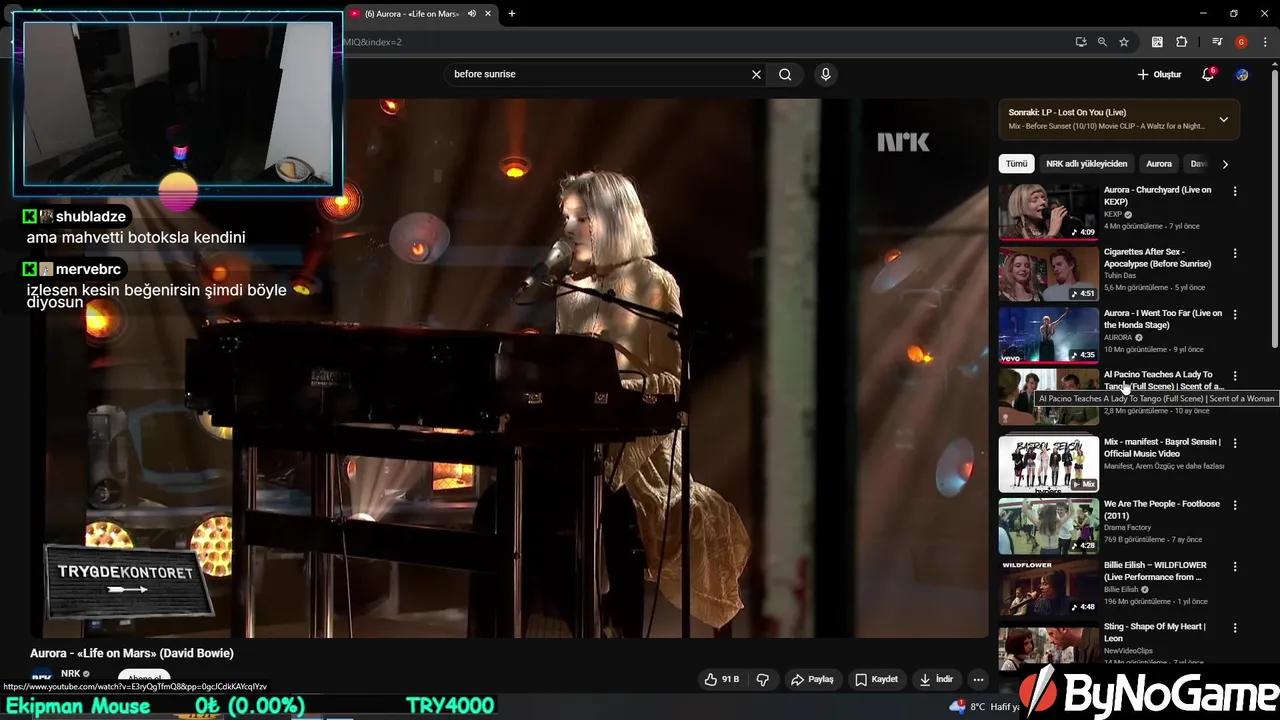Open 'Aurora - Churchyard (Live on KEXP)' title
The height and width of the screenshot is (720, 1280).
tap(1158, 195)
